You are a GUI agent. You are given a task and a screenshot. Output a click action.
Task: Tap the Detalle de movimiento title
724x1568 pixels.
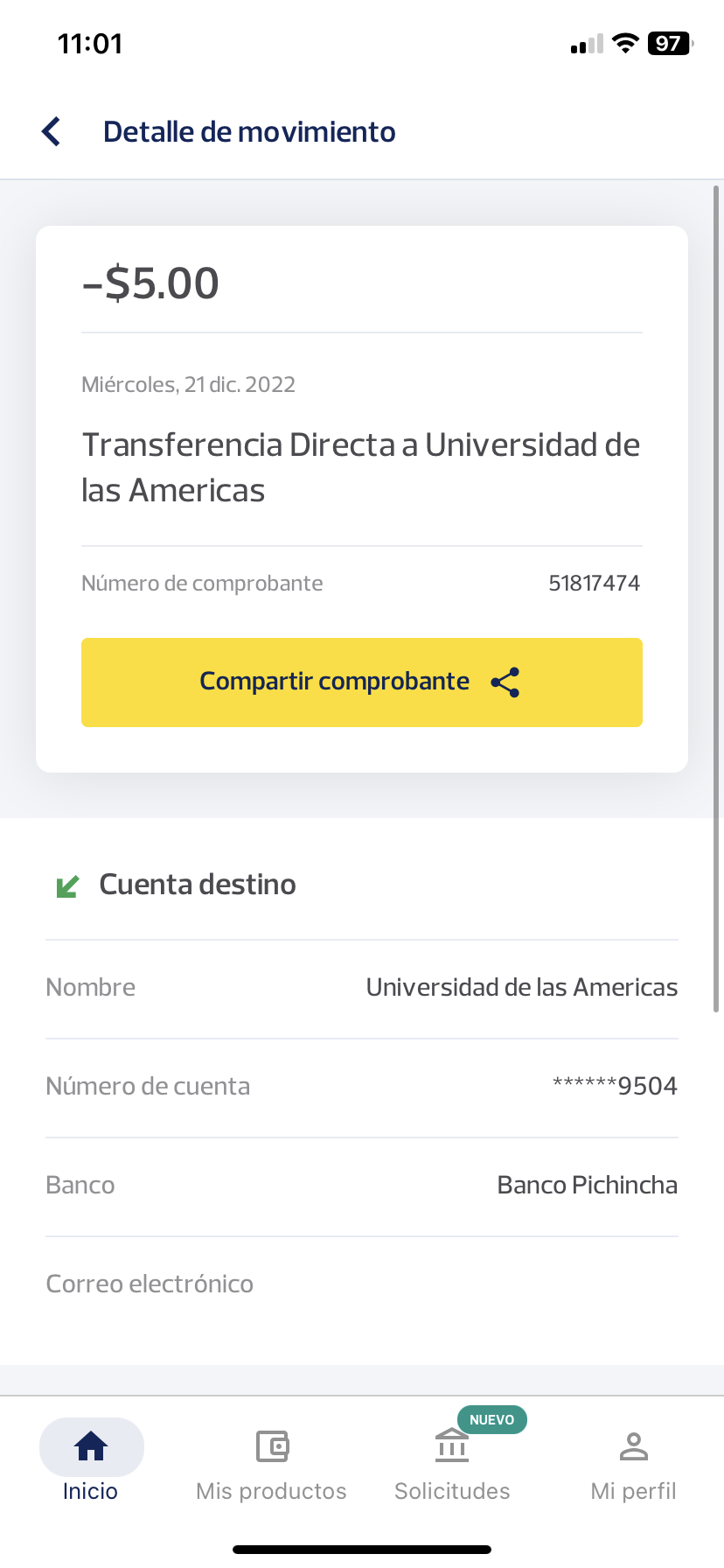click(x=249, y=132)
